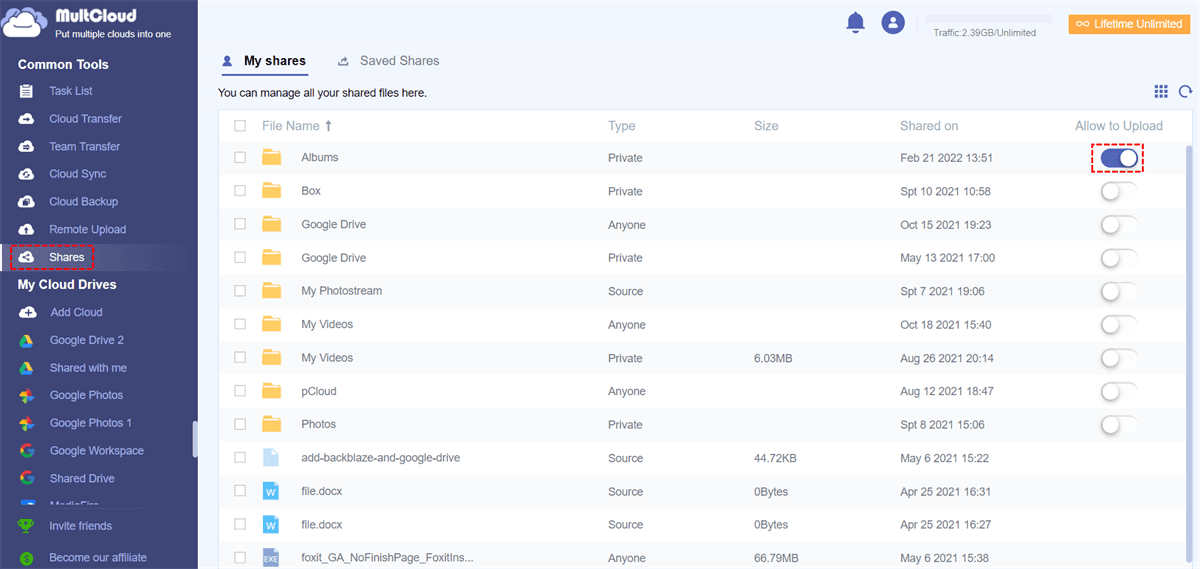Open the Photos shared folder
1200x569 pixels.
pyautogui.click(x=318, y=424)
